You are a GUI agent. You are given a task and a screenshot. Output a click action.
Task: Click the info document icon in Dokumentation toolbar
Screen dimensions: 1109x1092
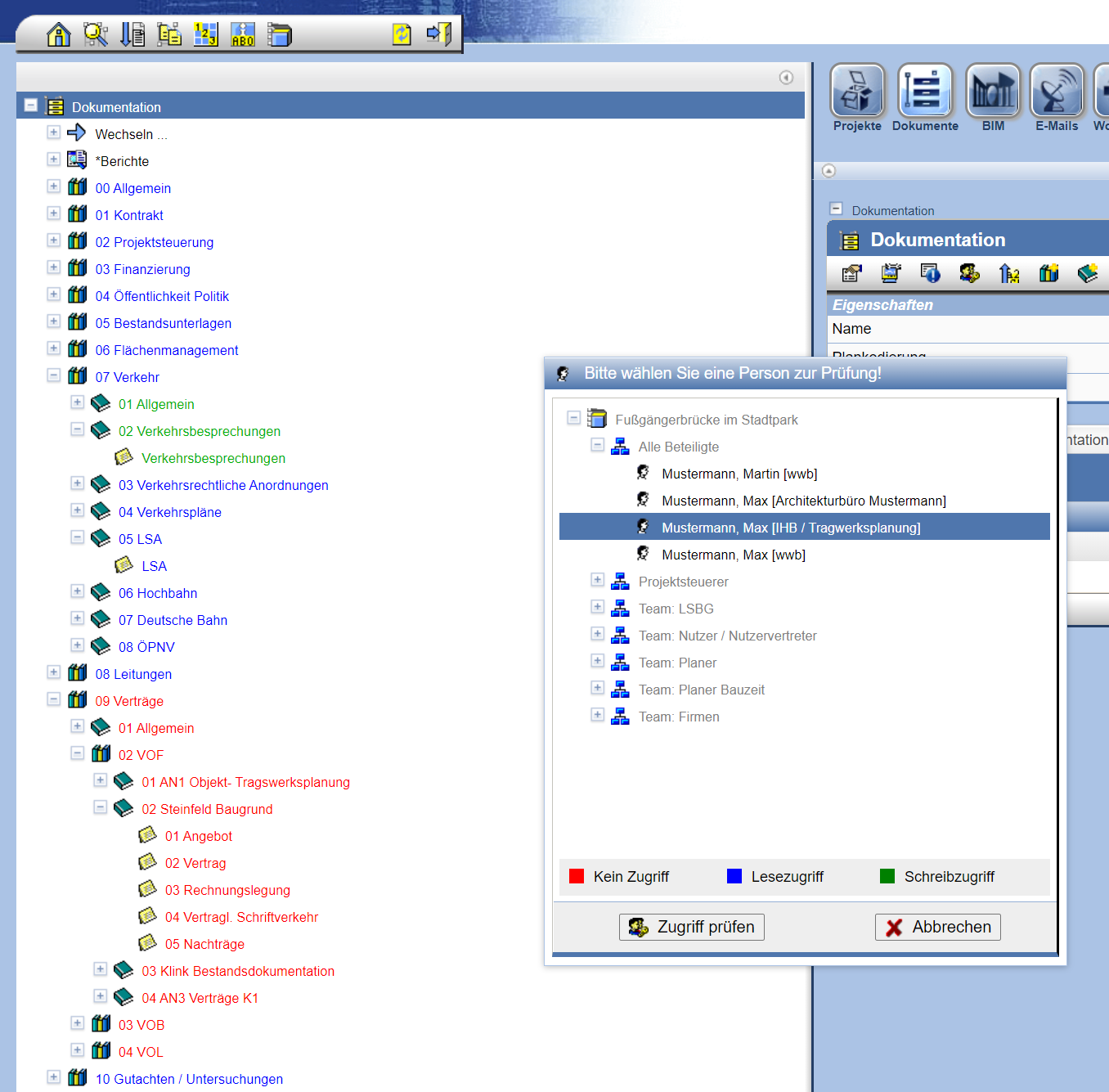tap(930, 273)
